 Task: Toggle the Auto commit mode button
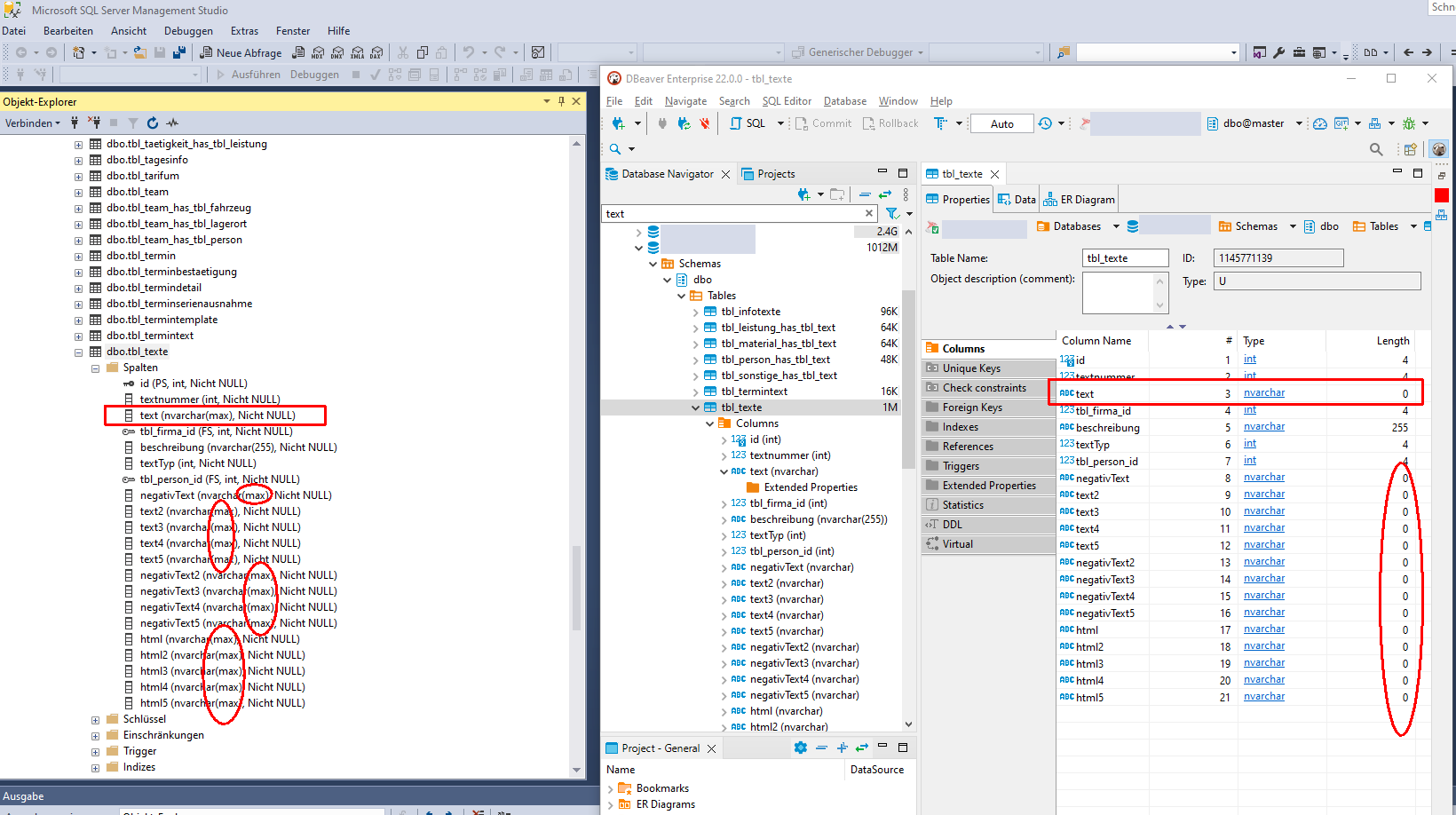[x=1001, y=123]
